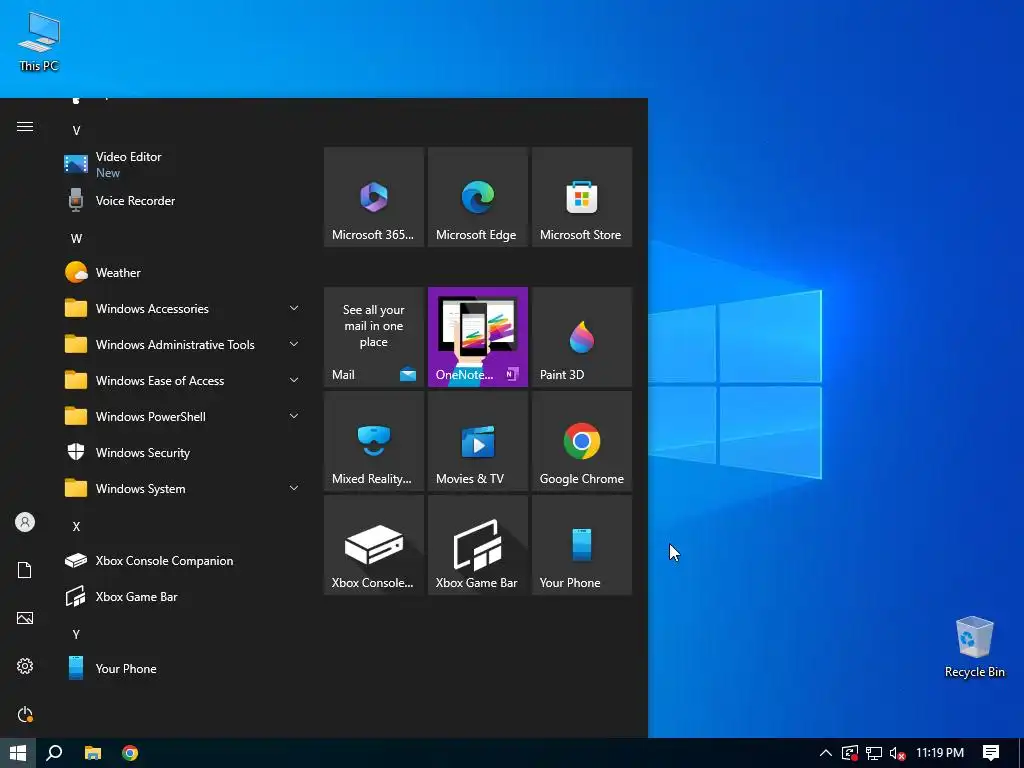Open Windows Security in app list
The height and width of the screenshot is (768, 1024).
click(x=183, y=453)
